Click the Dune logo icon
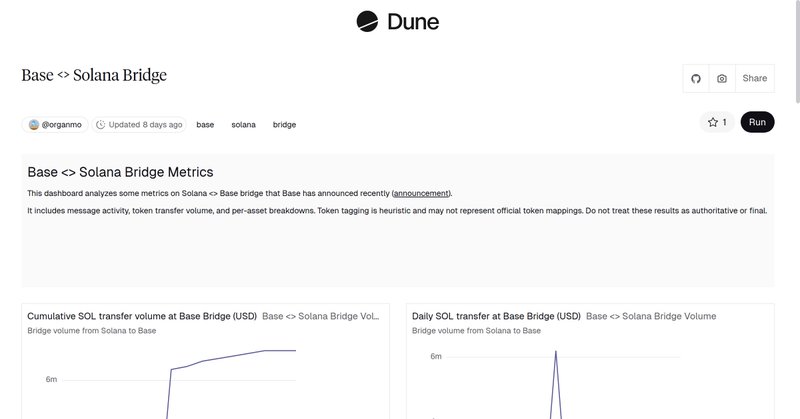This screenshot has height=419, width=800. [x=367, y=21]
